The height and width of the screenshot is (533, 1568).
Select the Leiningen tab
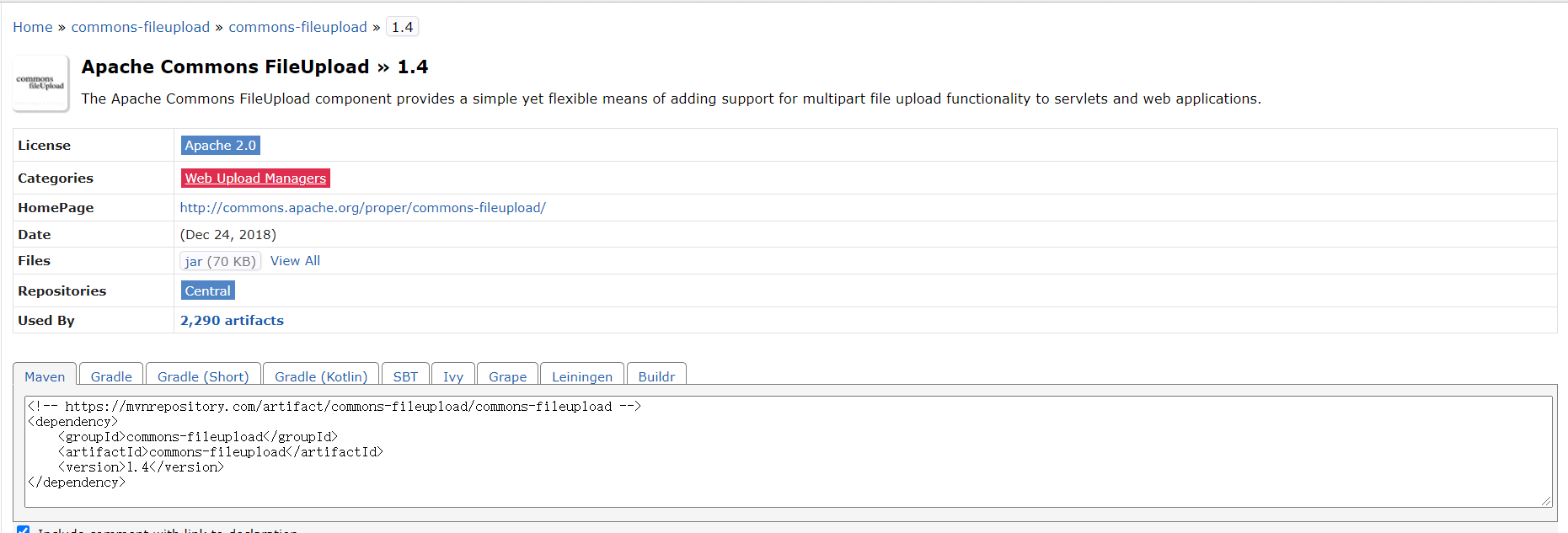(582, 376)
